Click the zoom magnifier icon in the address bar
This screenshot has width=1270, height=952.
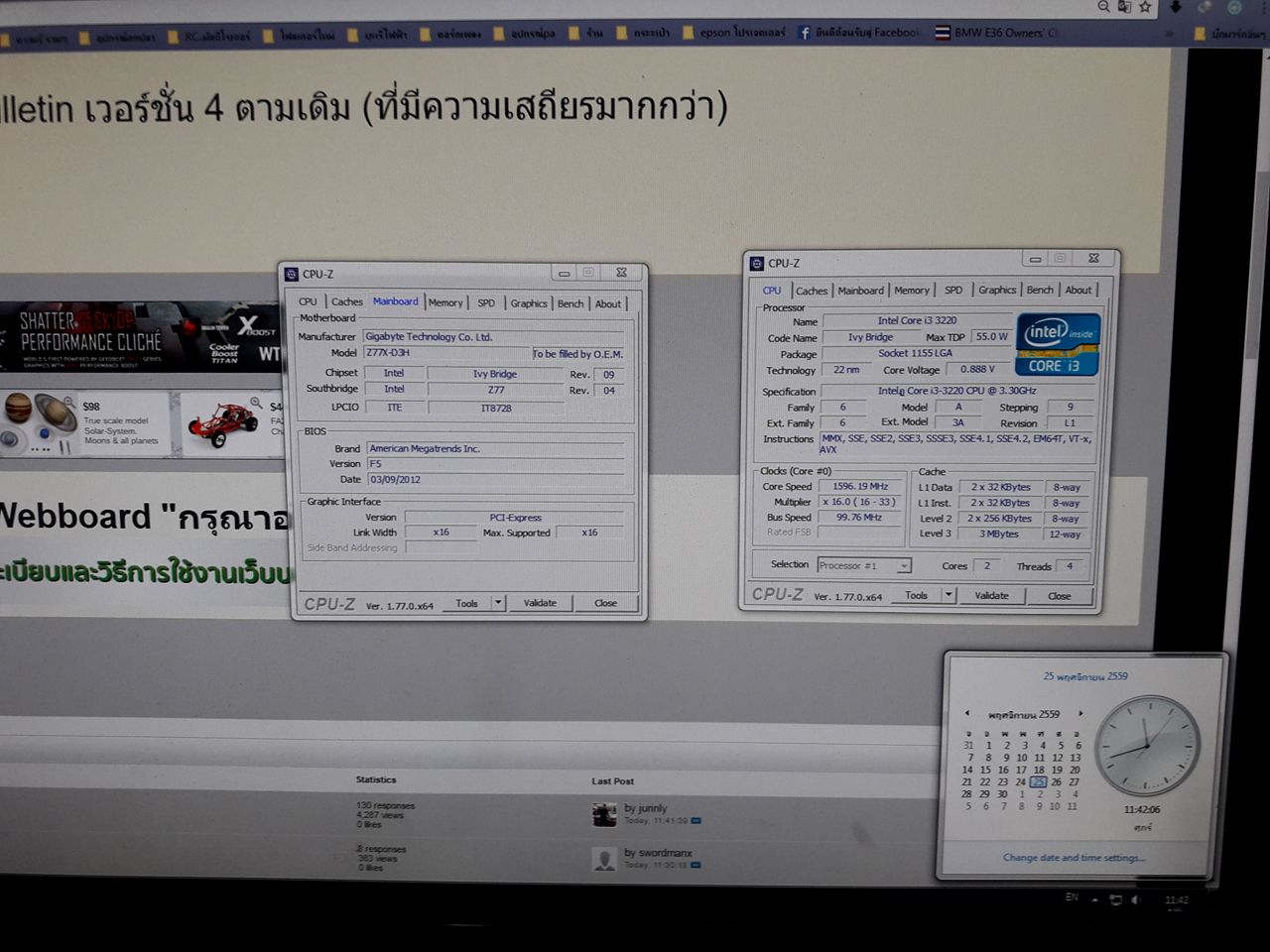[x=1103, y=7]
